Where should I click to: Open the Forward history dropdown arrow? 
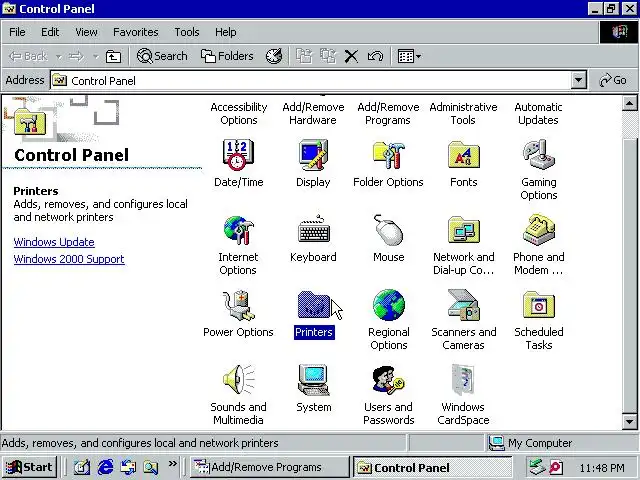pyautogui.click(x=96, y=56)
